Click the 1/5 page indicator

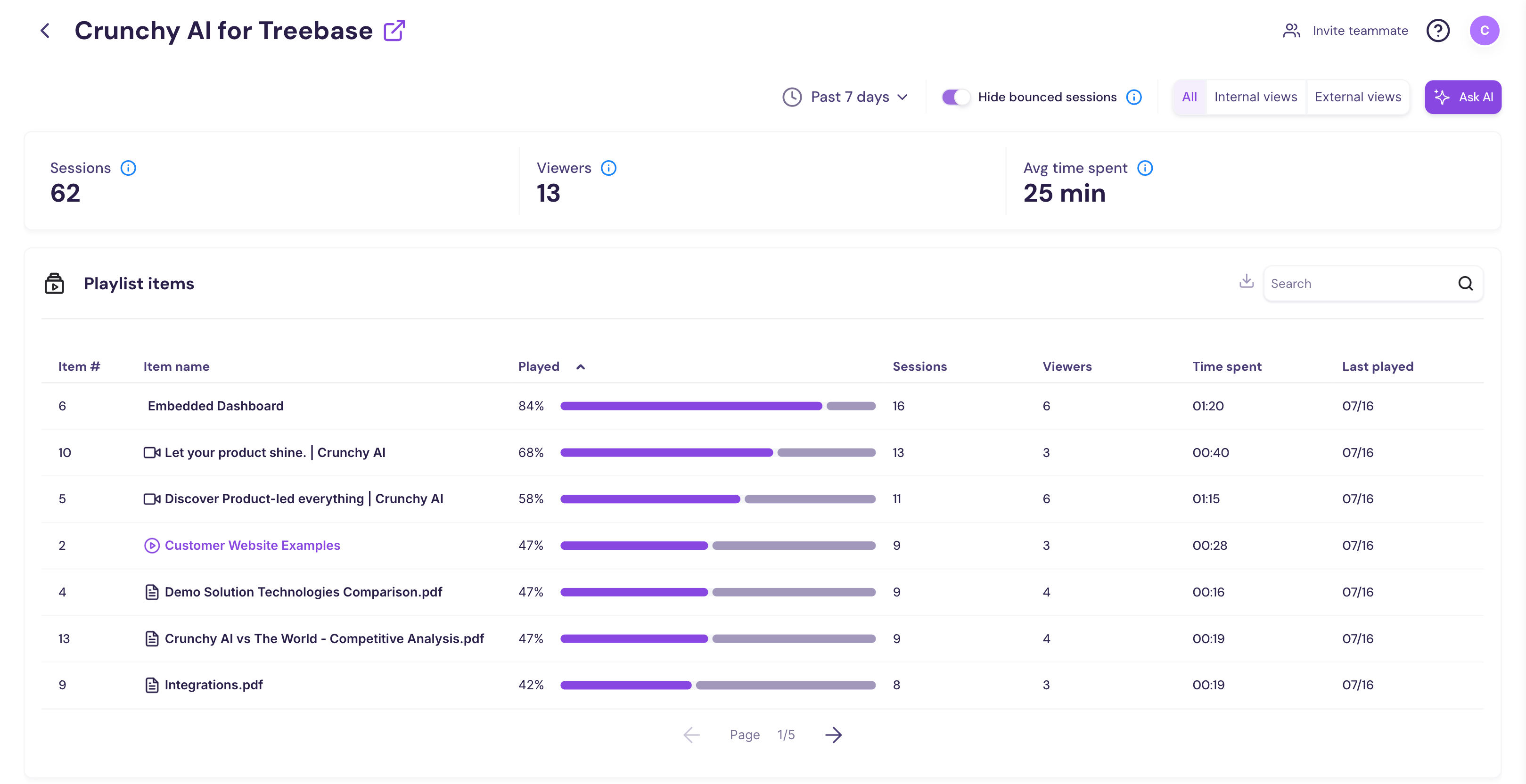786,735
